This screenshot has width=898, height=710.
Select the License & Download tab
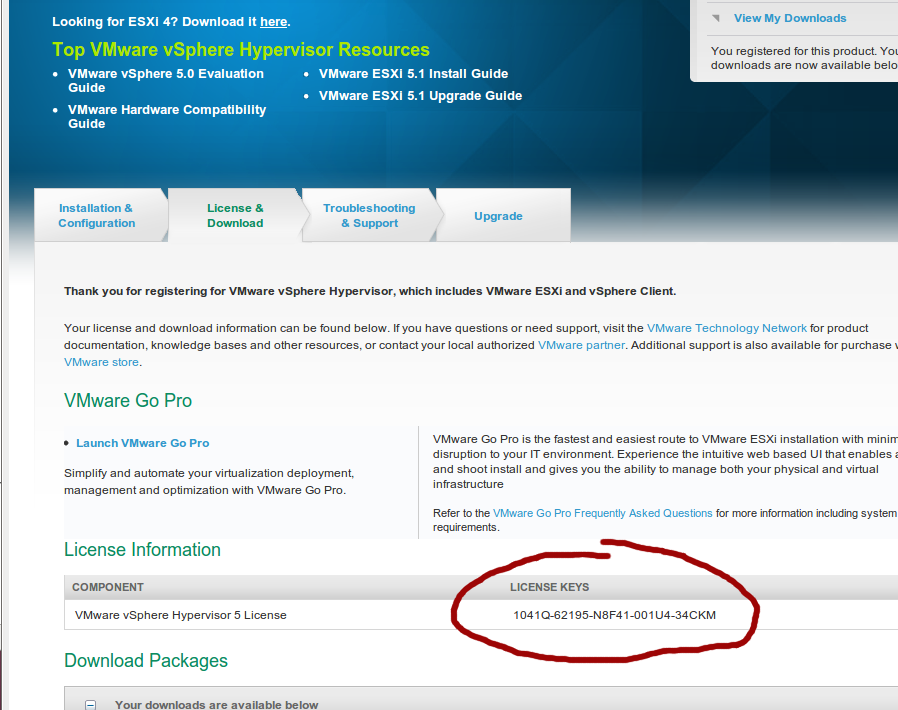pyautogui.click(x=235, y=215)
